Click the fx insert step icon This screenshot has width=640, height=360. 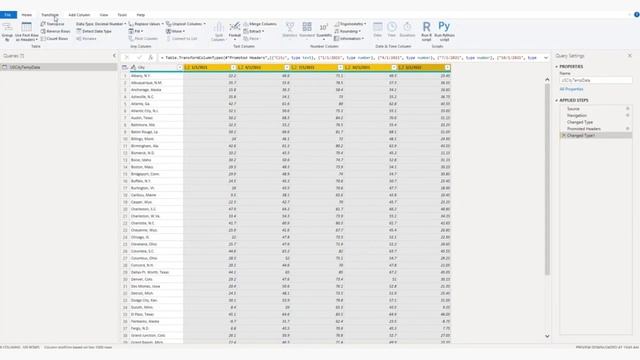click(x=150, y=58)
